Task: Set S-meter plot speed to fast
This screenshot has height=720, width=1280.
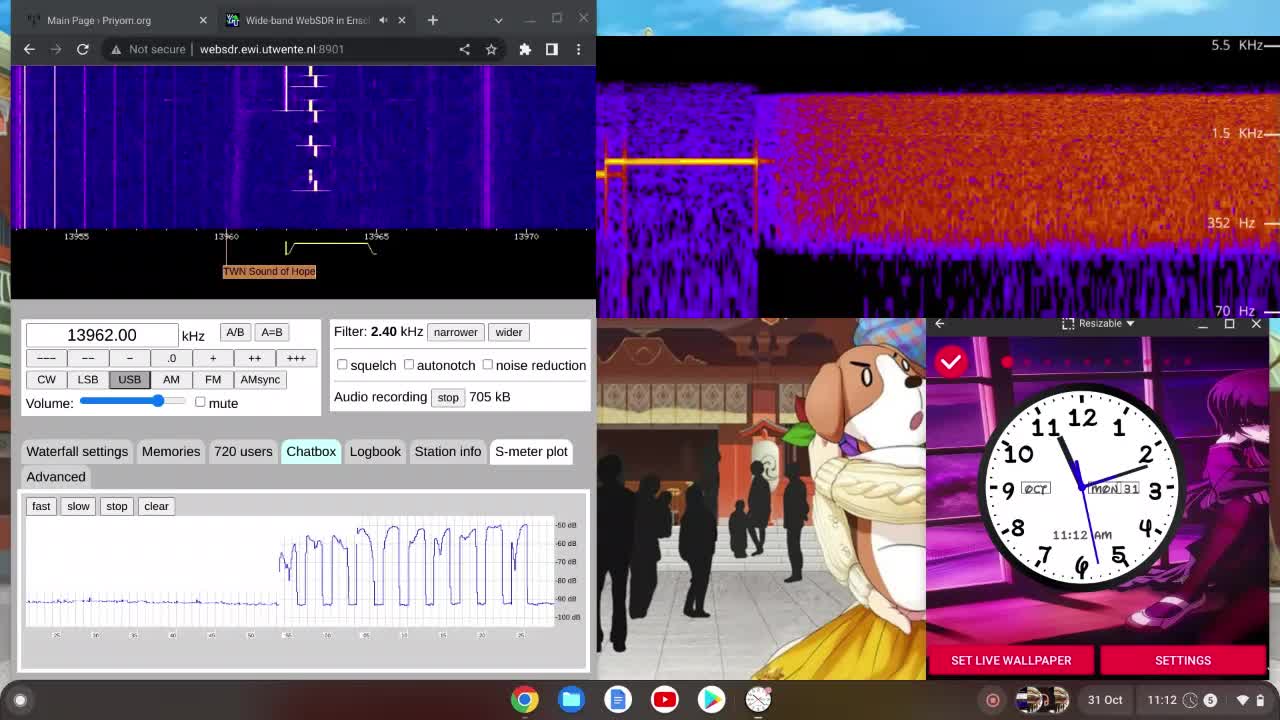Action: coord(41,506)
